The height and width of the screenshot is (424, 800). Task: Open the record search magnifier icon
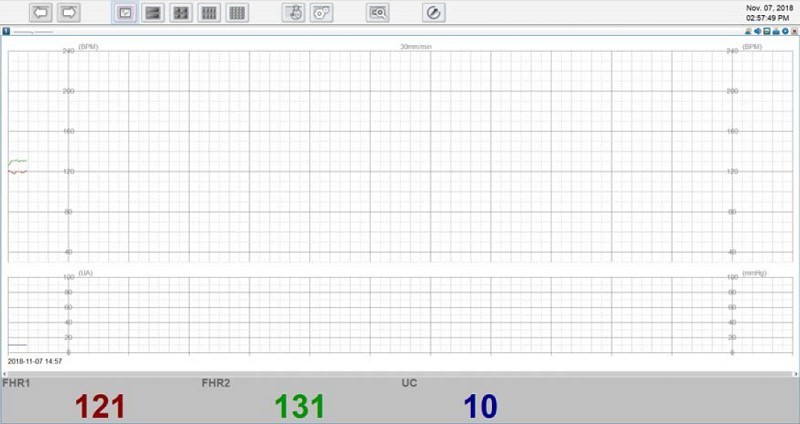(378, 13)
